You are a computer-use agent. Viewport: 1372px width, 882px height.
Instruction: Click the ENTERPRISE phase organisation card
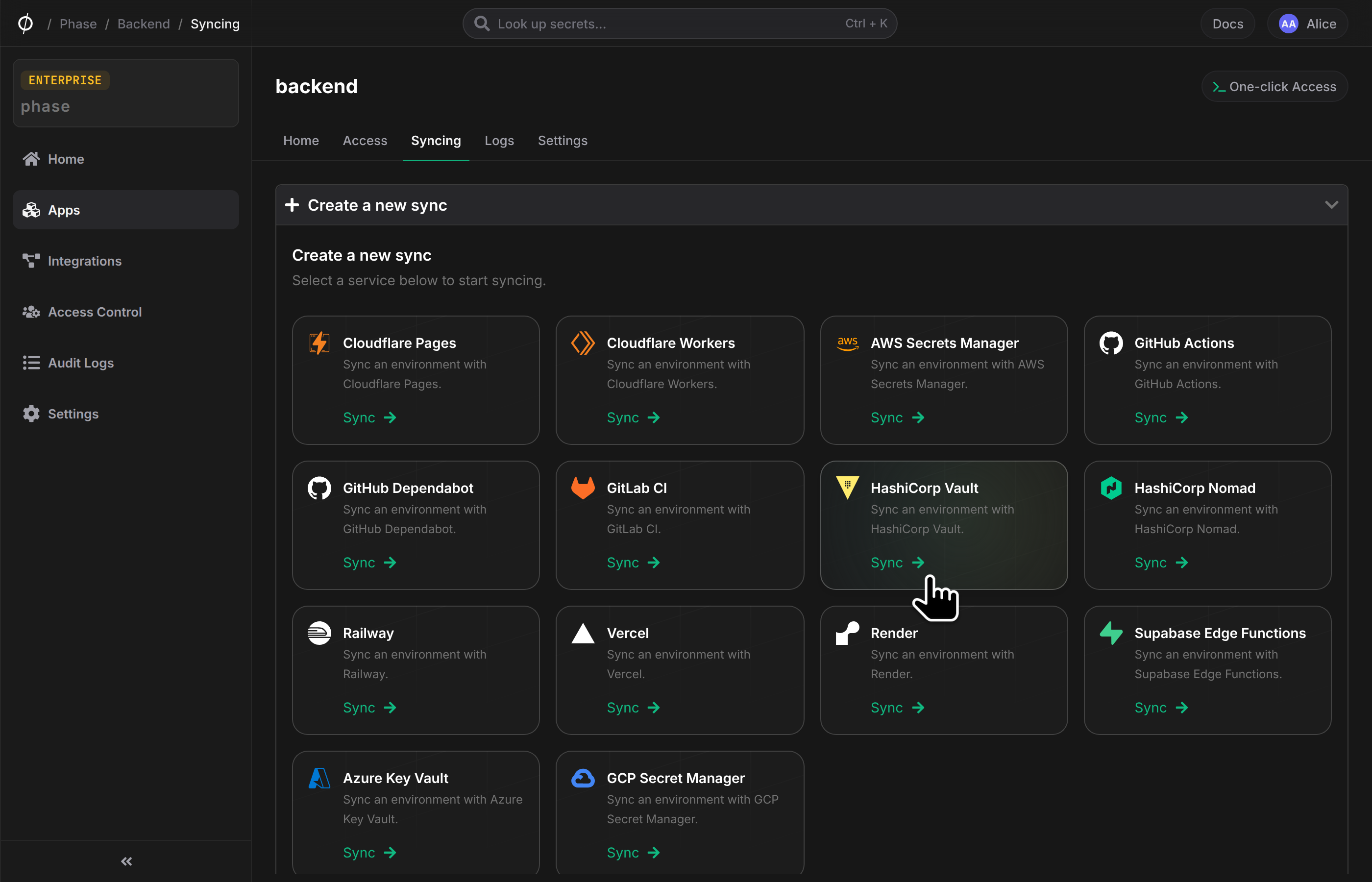[x=125, y=93]
